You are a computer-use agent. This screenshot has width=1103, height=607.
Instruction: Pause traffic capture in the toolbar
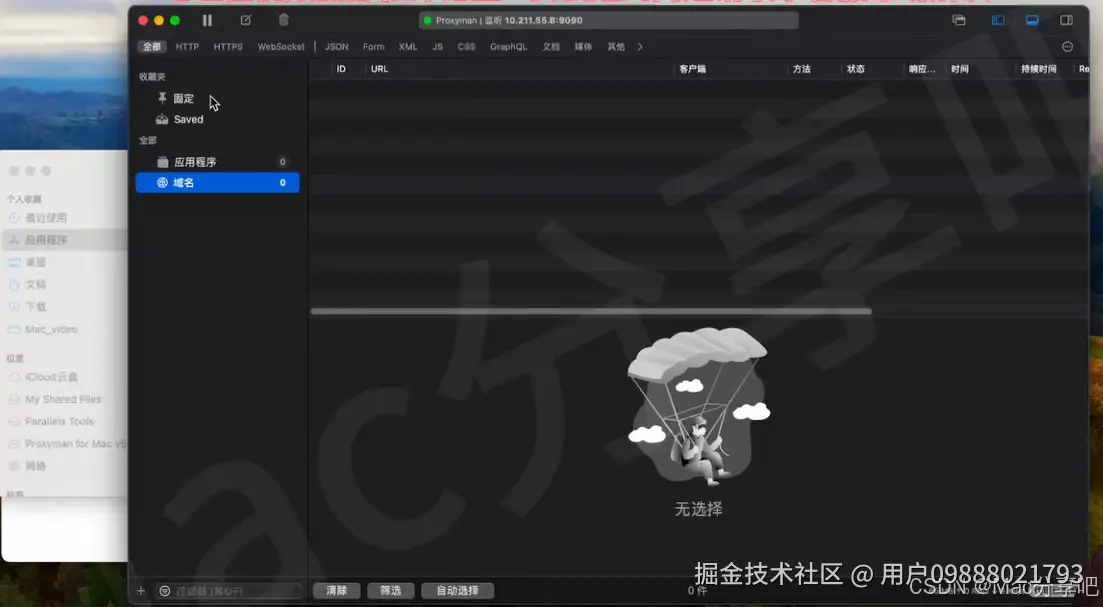[207, 19]
